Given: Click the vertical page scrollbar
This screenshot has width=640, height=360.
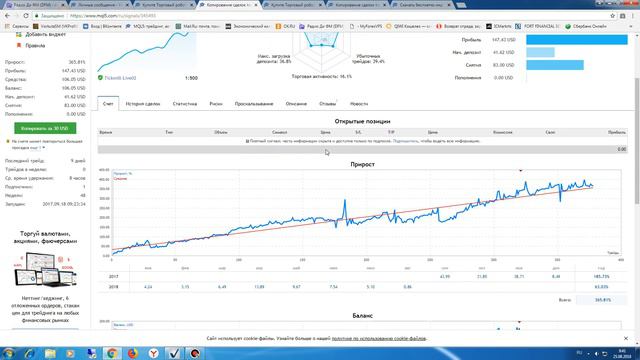Looking at the screenshot, I should coord(637,141).
